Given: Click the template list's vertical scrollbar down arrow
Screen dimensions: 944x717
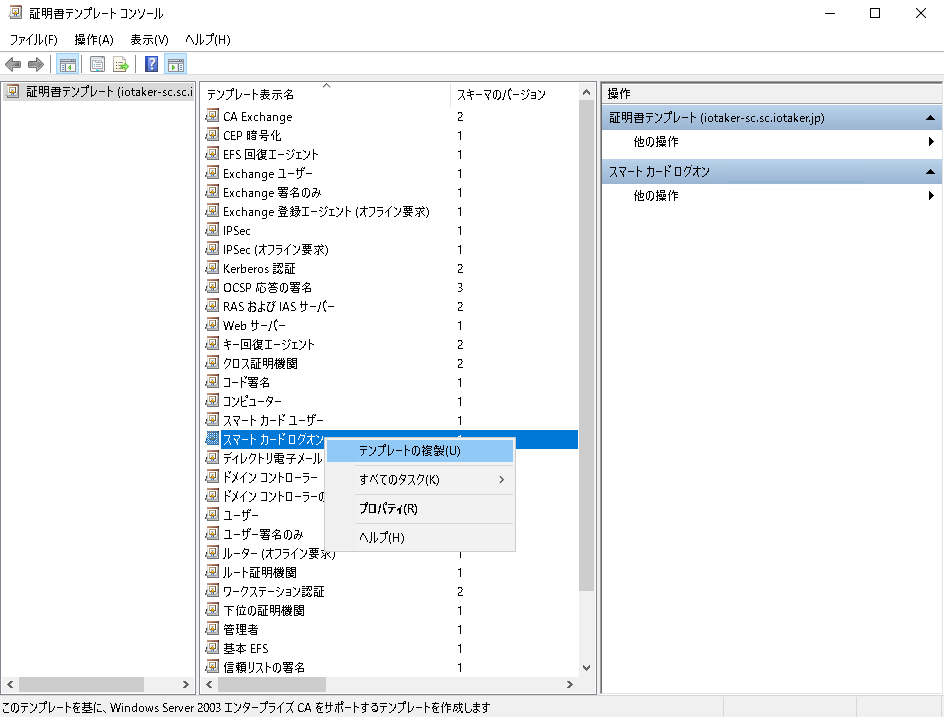Looking at the screenshot, I should [x=586, y=667].
